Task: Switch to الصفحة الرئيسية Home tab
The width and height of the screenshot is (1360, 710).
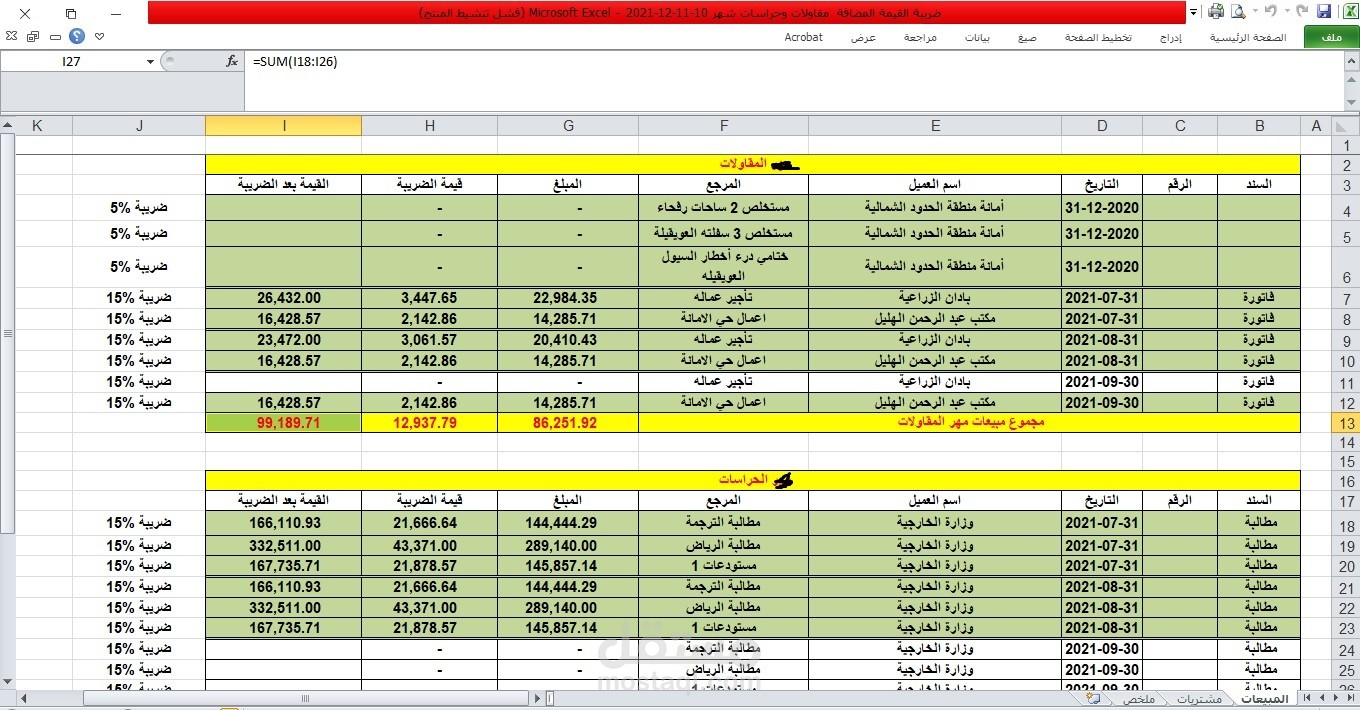Action: click(x=1248, y=37)
